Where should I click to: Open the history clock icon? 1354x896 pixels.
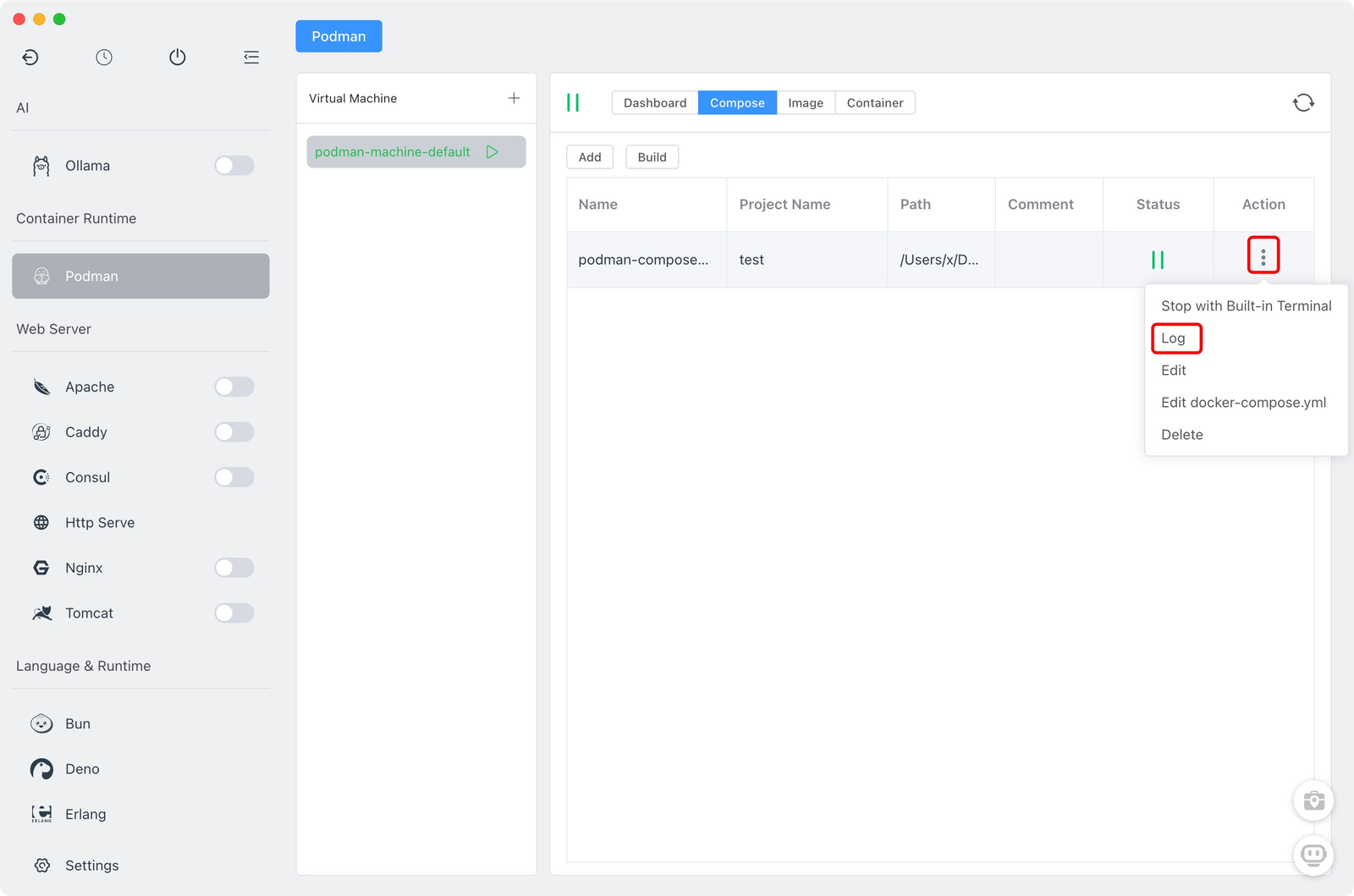(104, 58)
